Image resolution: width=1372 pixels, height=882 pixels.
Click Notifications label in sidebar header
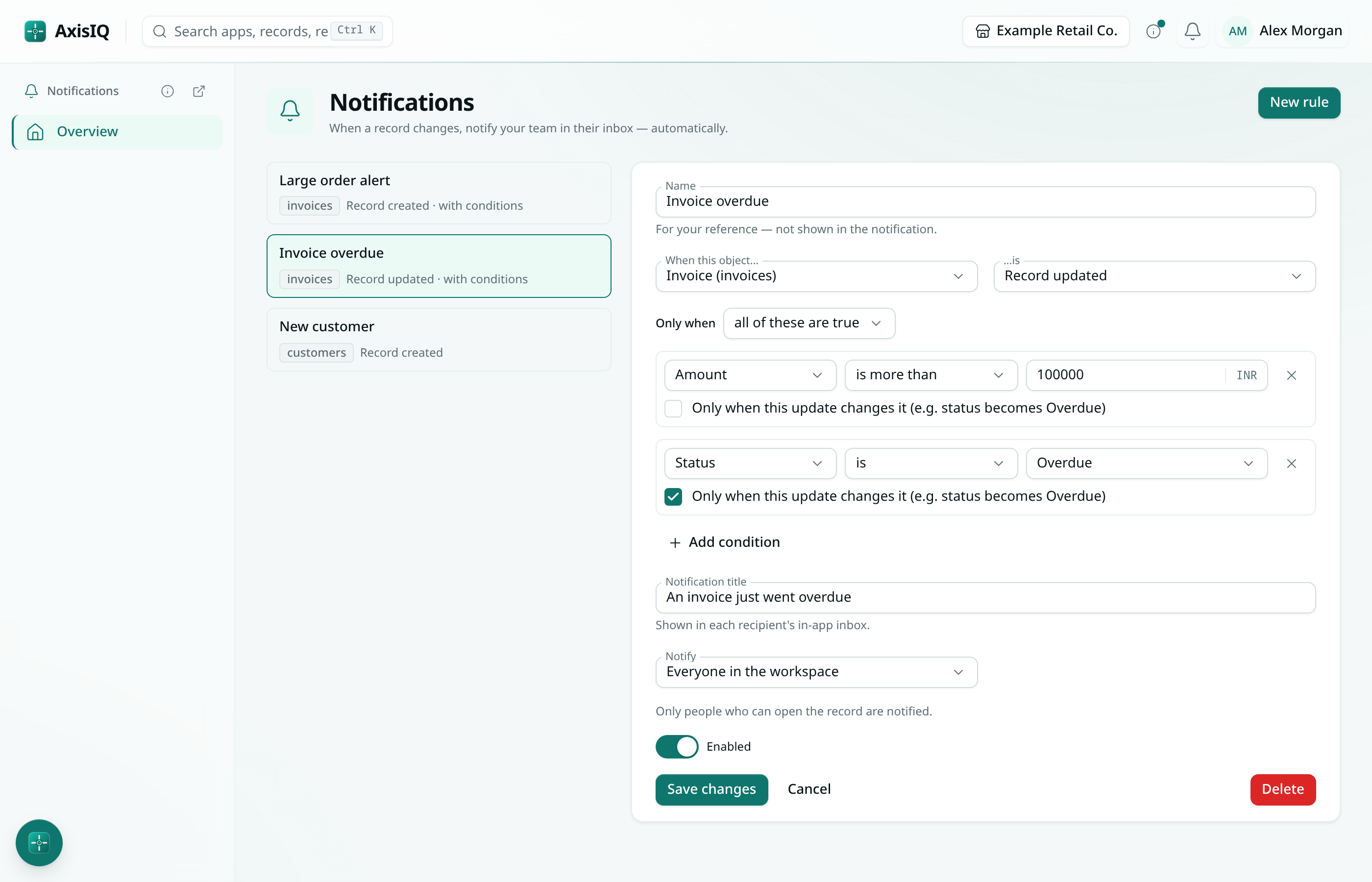click(83, 91)
